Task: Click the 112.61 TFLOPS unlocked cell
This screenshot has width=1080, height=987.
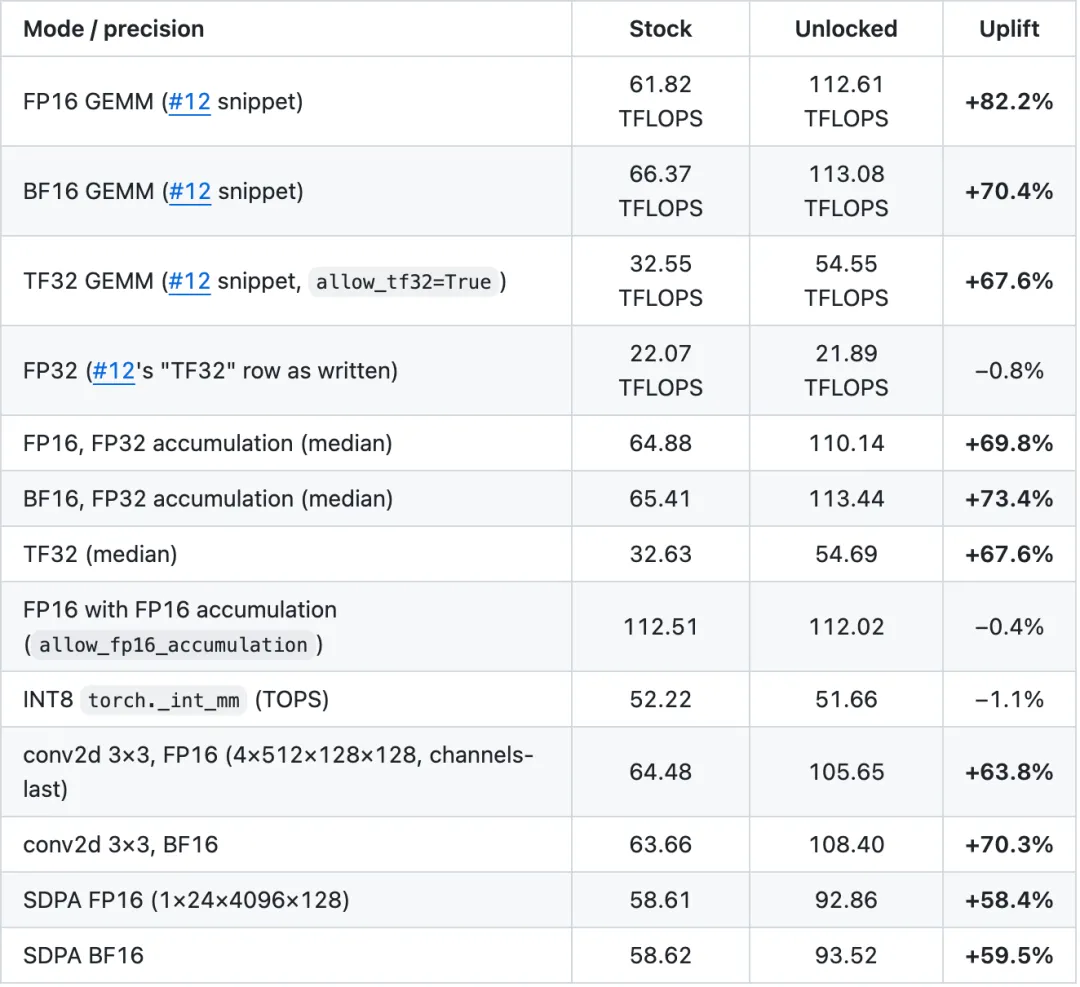Action: click(x=846, y=101)
